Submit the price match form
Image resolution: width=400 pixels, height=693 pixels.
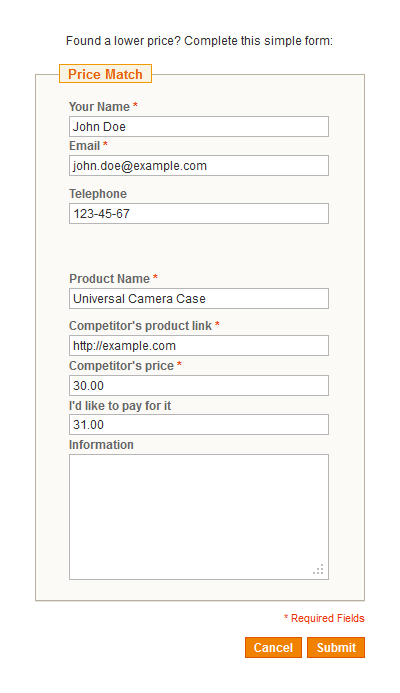pyautogui.click(x=336, y=647)
